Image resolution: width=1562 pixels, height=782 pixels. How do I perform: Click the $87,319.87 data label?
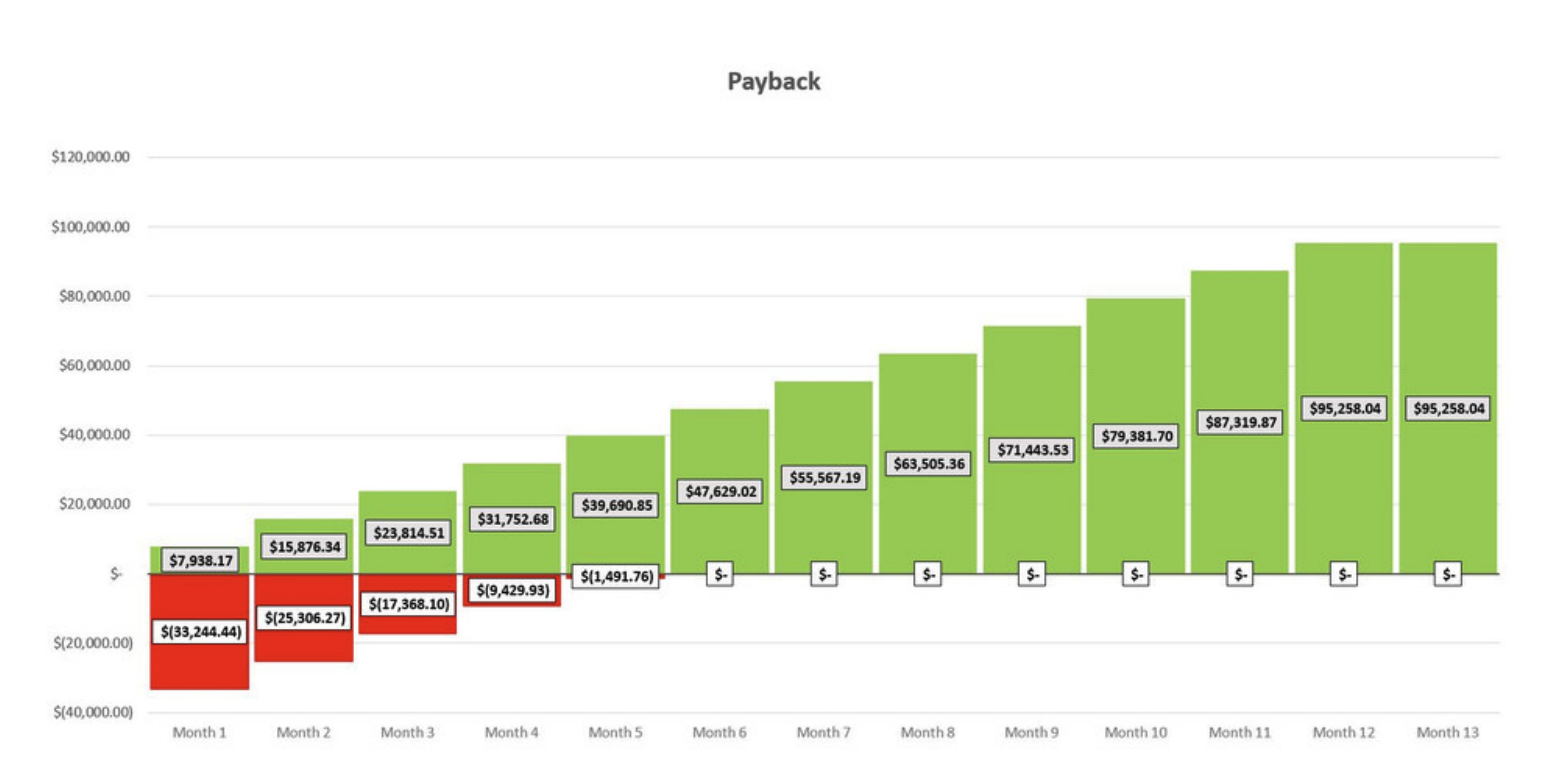[1240, 422]
